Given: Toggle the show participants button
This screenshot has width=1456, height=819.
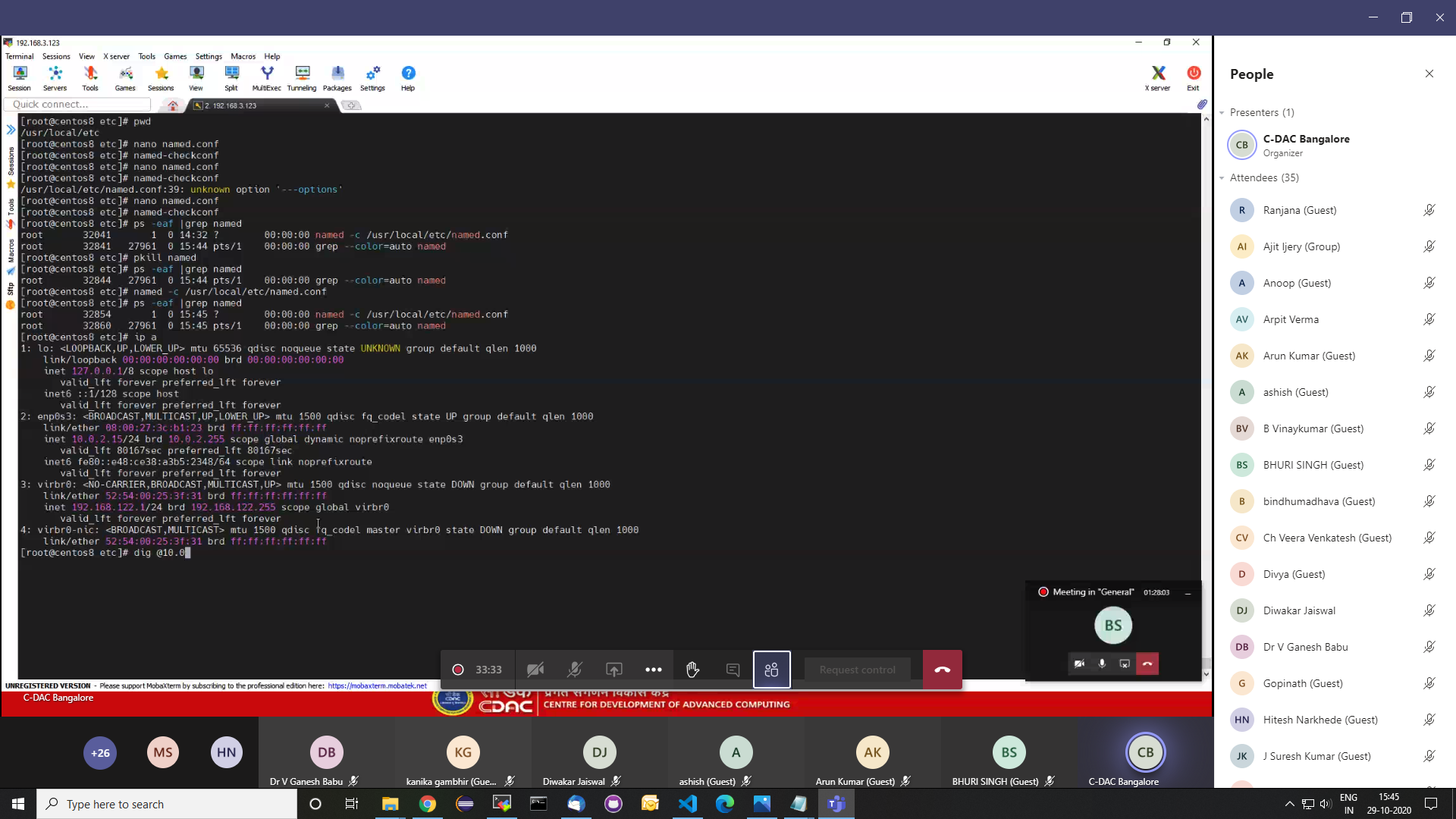Looking at the screenshot, I should pyautogui.click(x=771, y=670).
